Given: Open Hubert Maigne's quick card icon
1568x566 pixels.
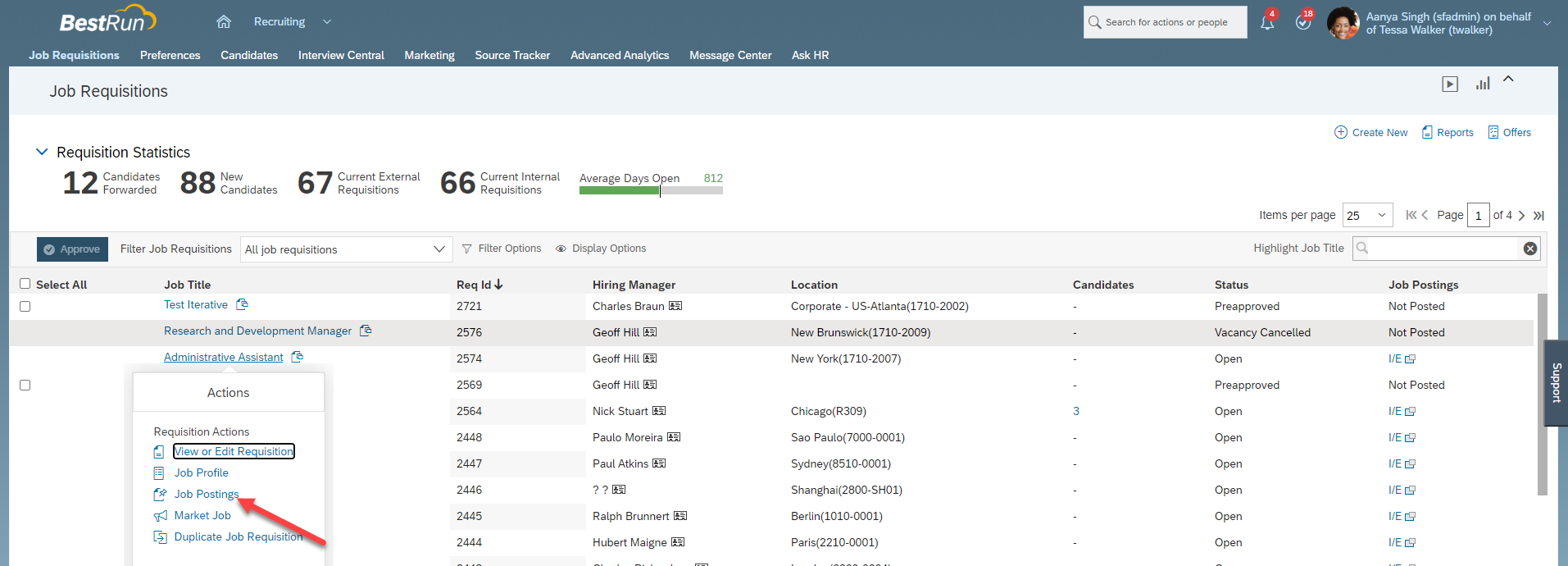Looking at the screenshot, I should coord(678,542).
